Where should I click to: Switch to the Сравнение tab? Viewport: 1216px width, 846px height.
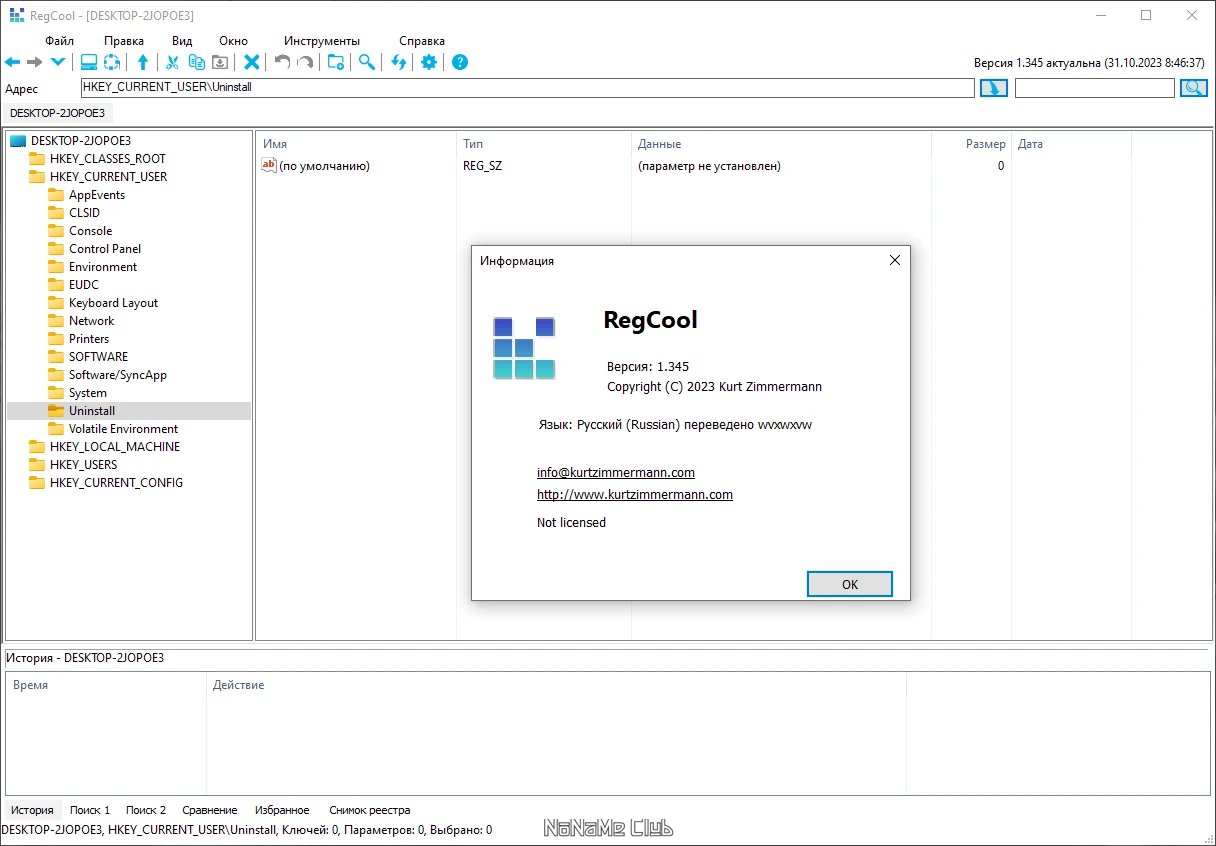point(210,810)
